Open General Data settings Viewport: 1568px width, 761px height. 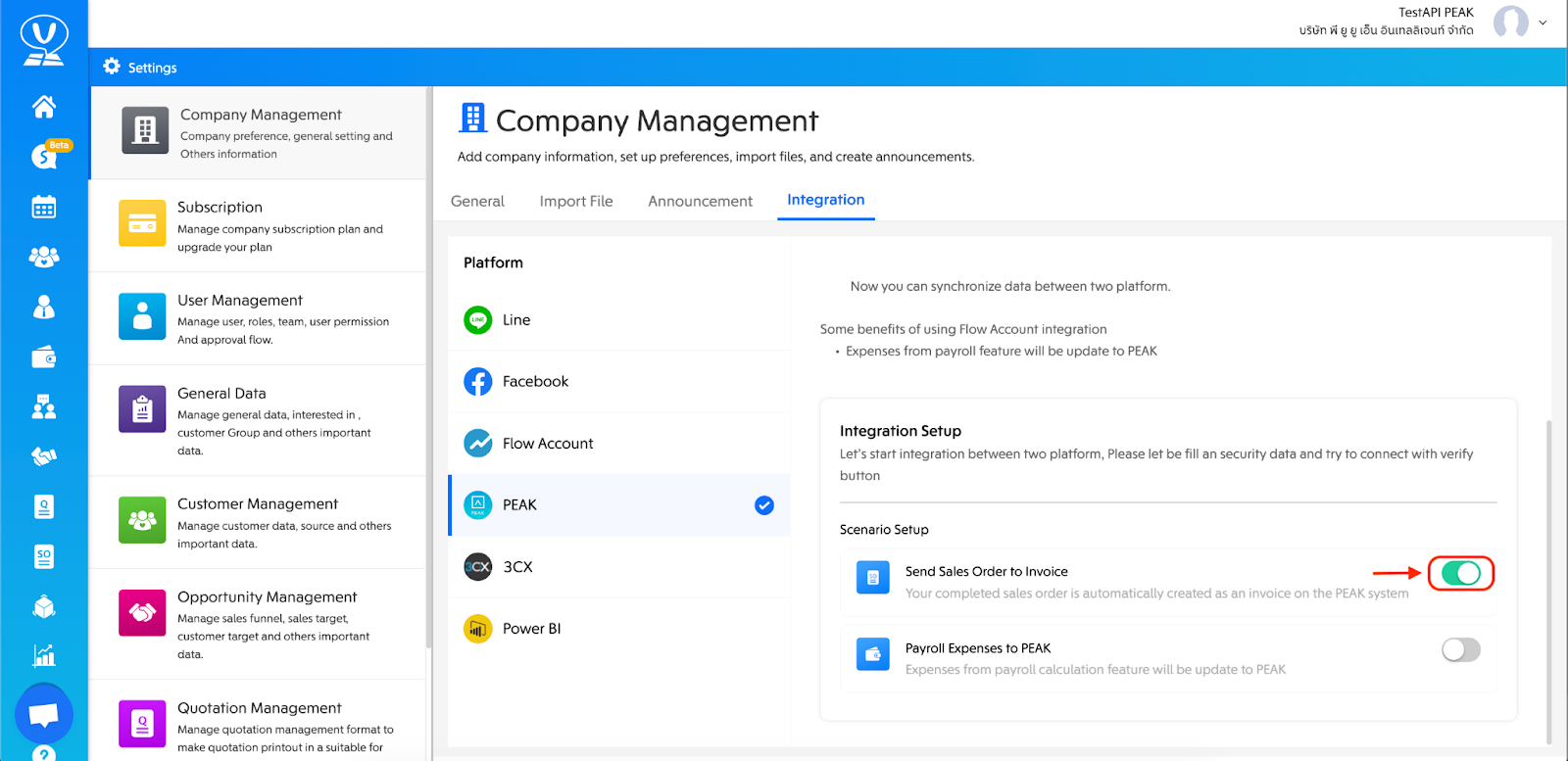(x=258, y=421)
